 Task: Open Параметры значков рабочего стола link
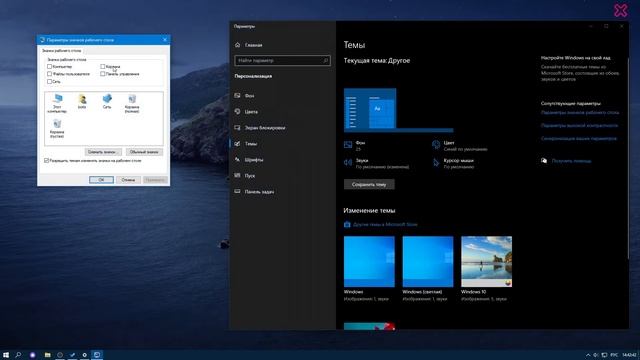coord(580,112)
